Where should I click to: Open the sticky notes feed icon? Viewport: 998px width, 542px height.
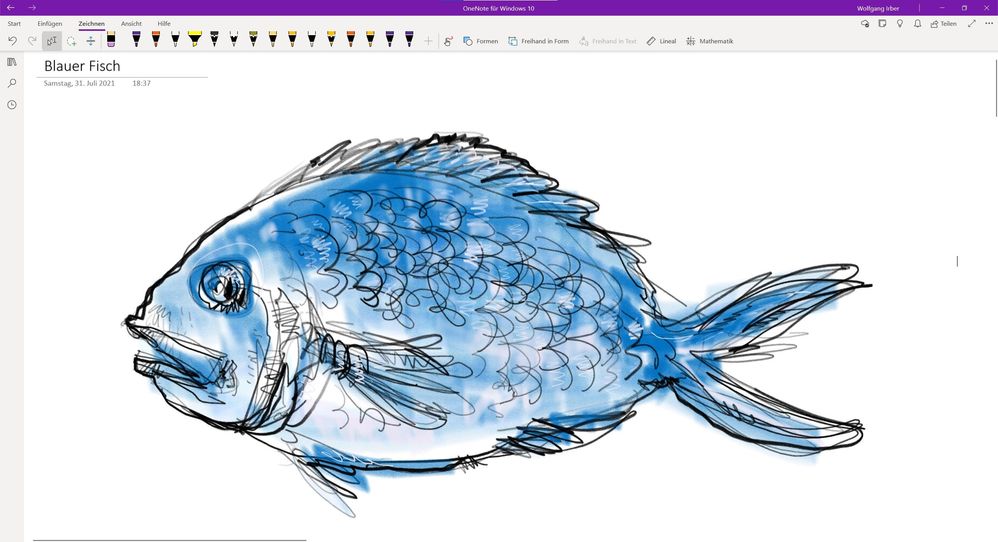coord(882,24)
